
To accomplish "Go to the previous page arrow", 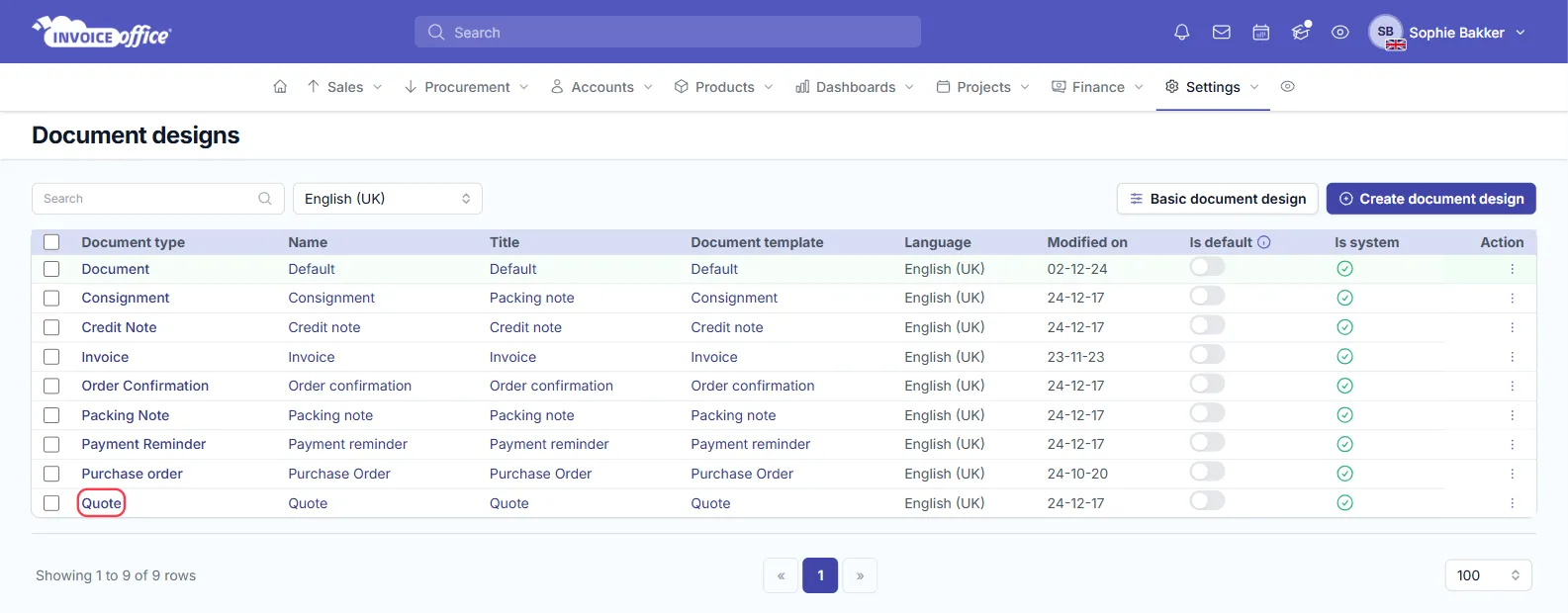I will tap(781, 575).
